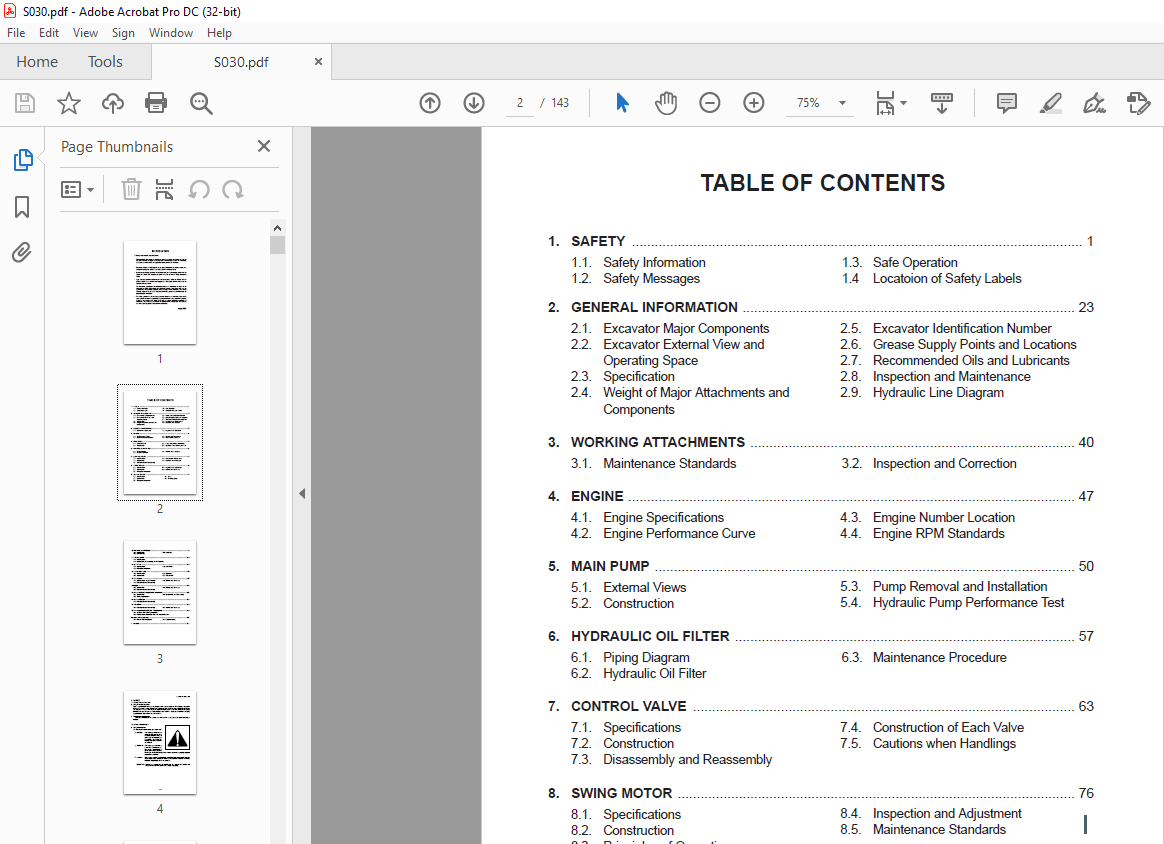This screenshot has height=844, width=1164.
Task: Toggle the Bookmarks sidebar panel
Action: tap(21, 207)
